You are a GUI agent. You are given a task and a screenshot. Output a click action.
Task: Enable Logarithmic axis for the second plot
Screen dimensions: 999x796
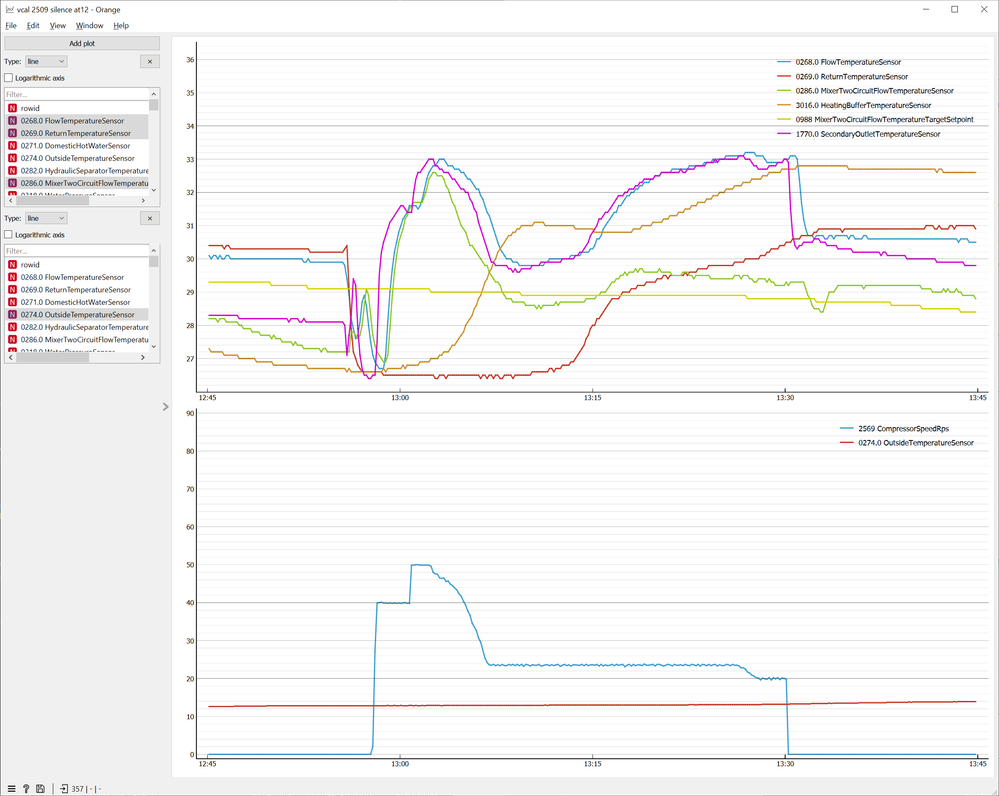click(x=9, y=235)
